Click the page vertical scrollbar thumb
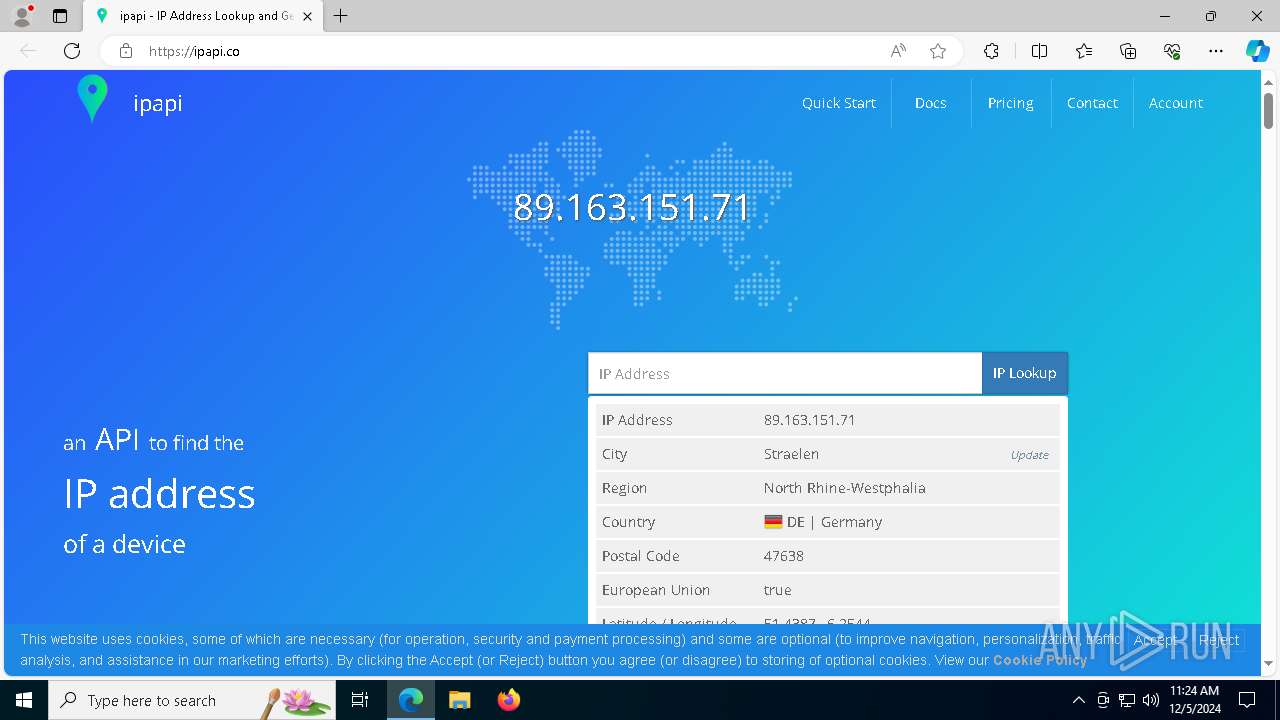Viewport: 1280px width, 720px height. coord(1268,110)
